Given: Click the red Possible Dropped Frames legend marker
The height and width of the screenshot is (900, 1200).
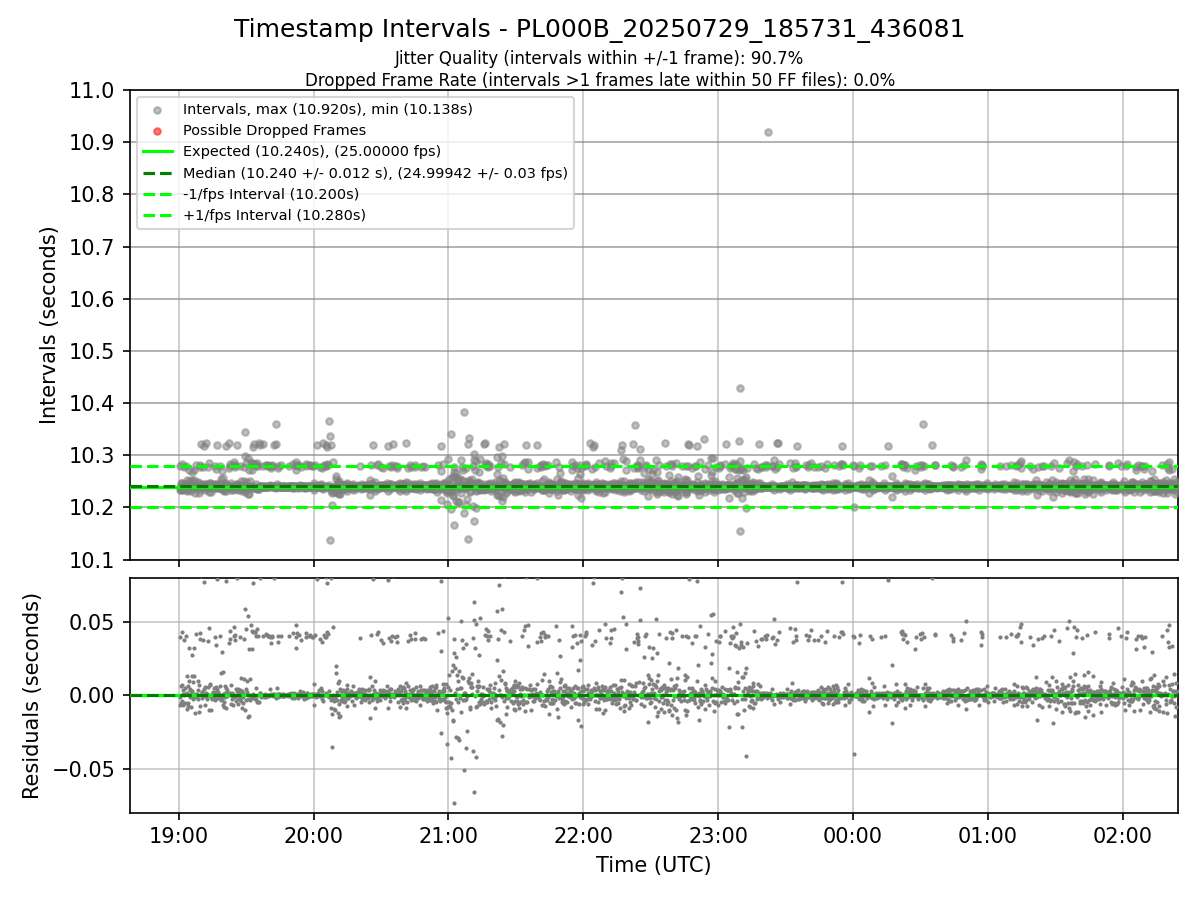Looking at the screenshot, I should pyautogui.click(x=158, y=130).
